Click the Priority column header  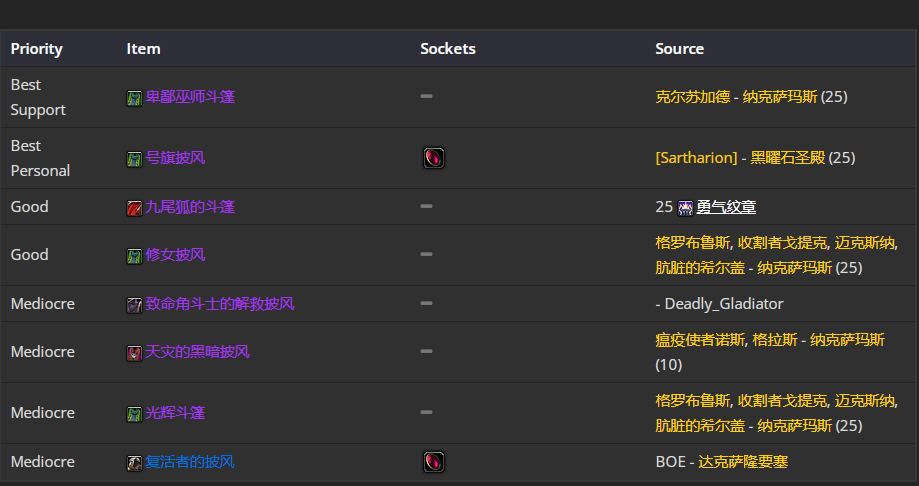coord(36,49)
